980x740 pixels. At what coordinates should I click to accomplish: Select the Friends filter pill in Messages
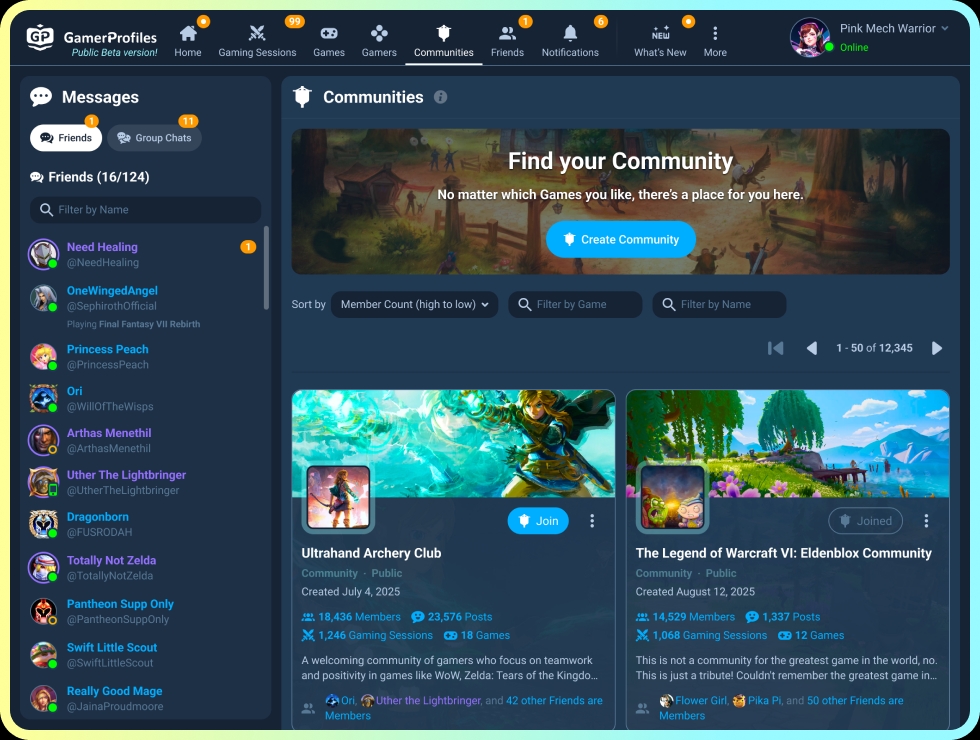[66, 138]
